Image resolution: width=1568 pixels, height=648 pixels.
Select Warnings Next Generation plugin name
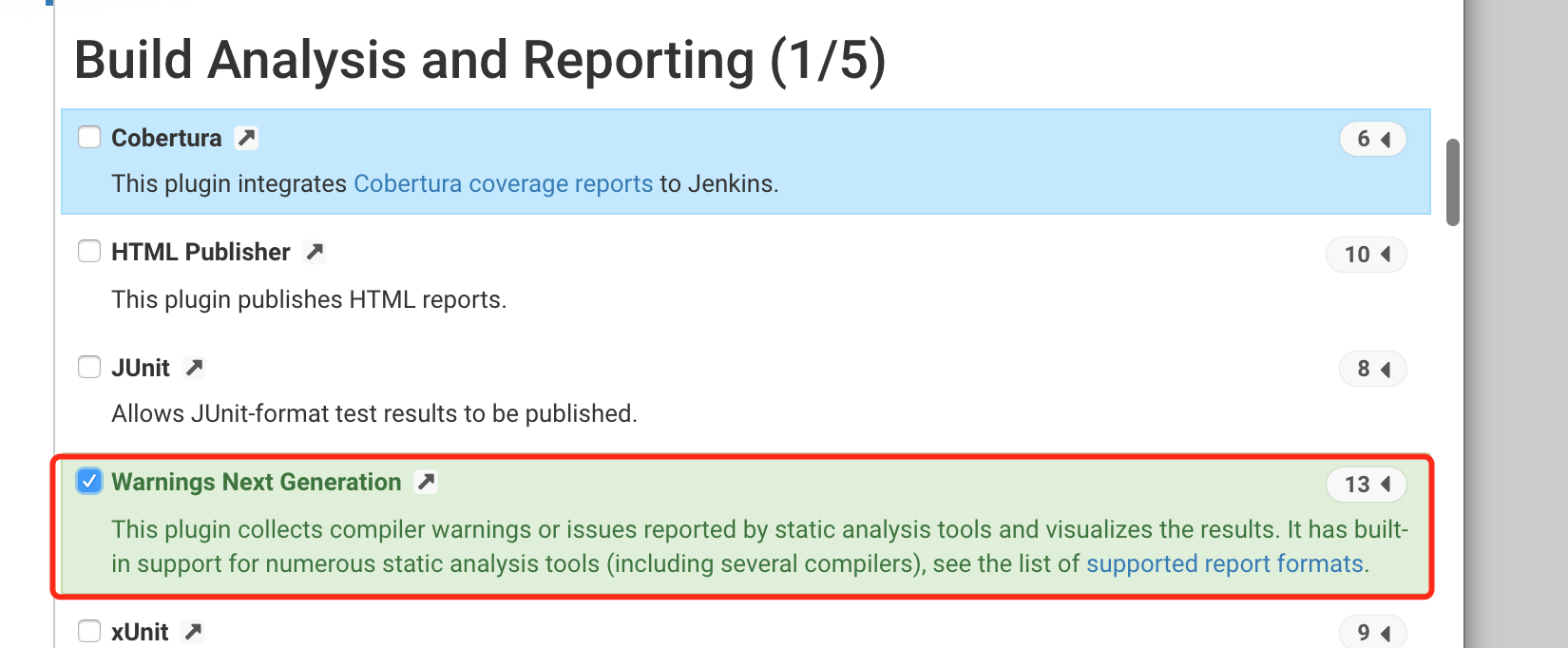[x=257, y=482]
